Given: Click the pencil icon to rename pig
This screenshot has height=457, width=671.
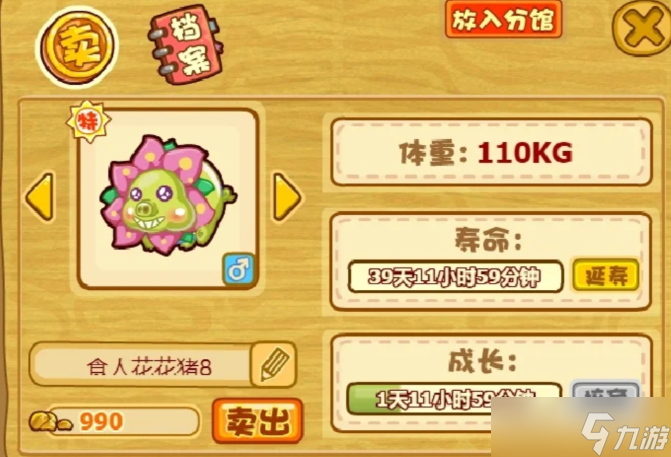Looking at the screenshot, I should [274, 365].
